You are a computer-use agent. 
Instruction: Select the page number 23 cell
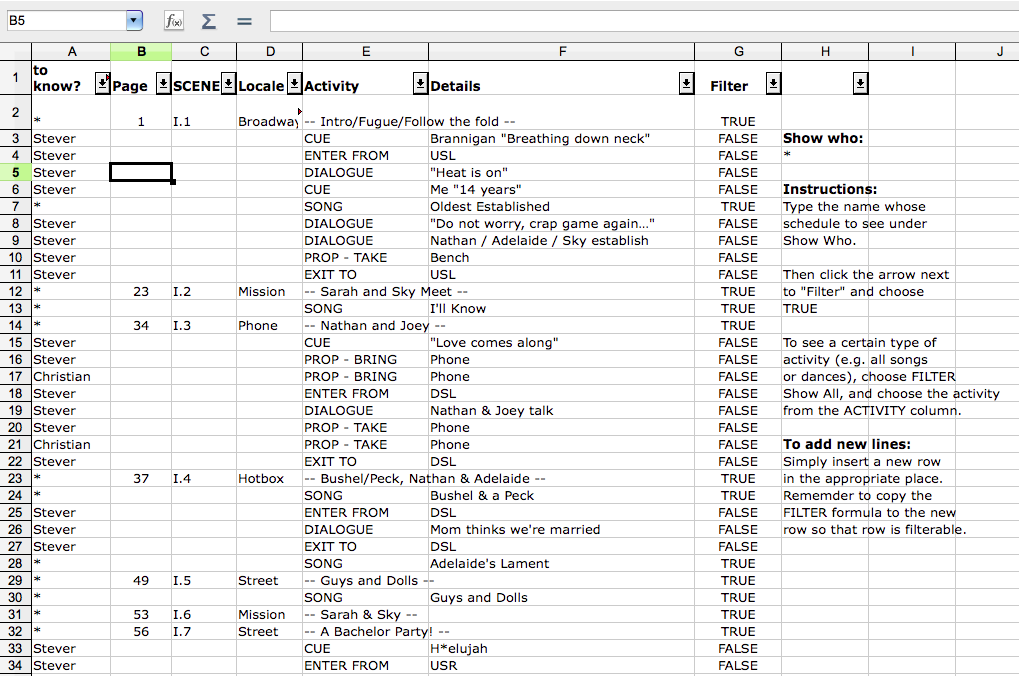pos(141,291)
